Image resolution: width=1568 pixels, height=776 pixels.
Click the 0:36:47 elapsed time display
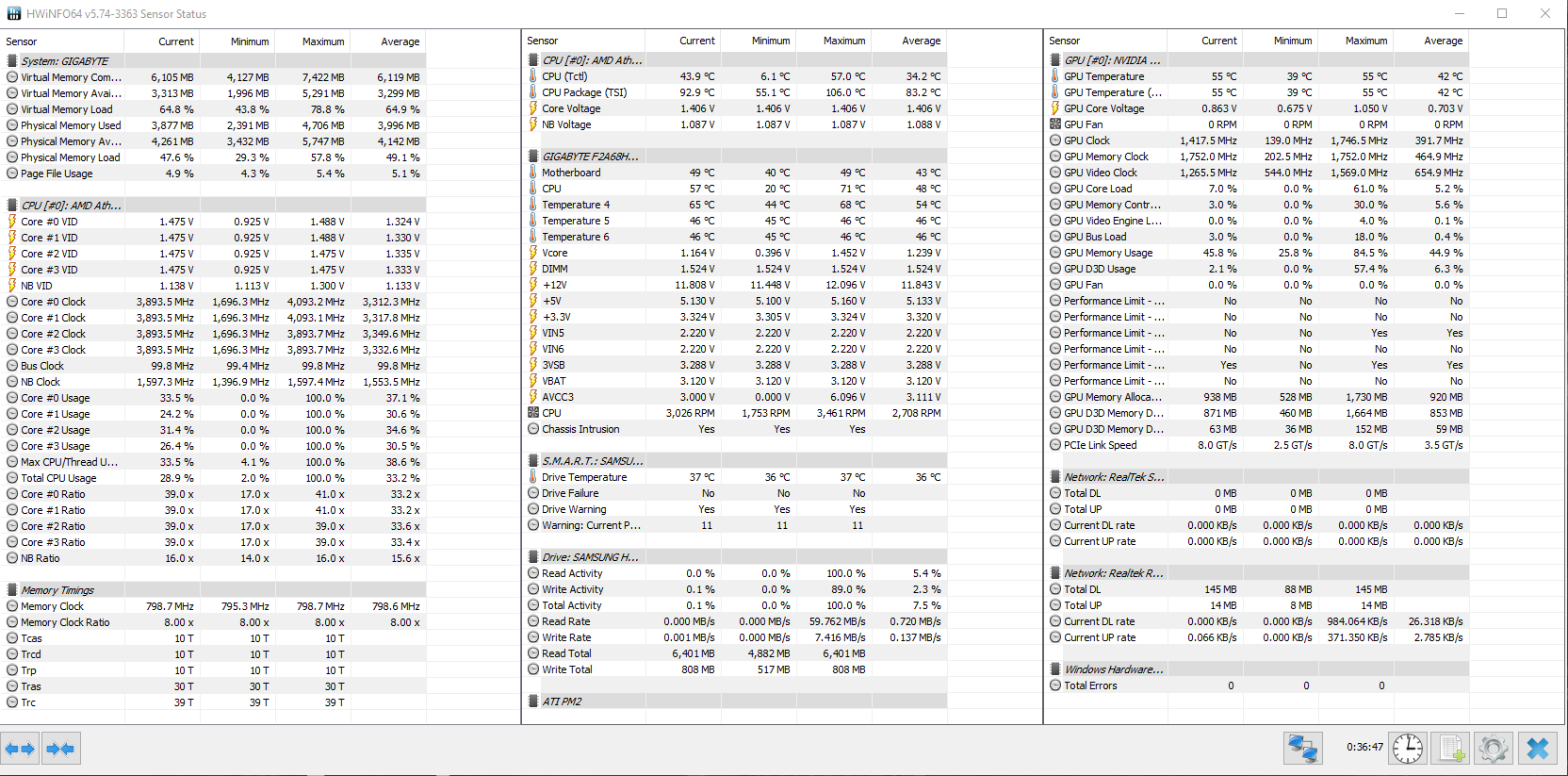(x=1364, y=747)
